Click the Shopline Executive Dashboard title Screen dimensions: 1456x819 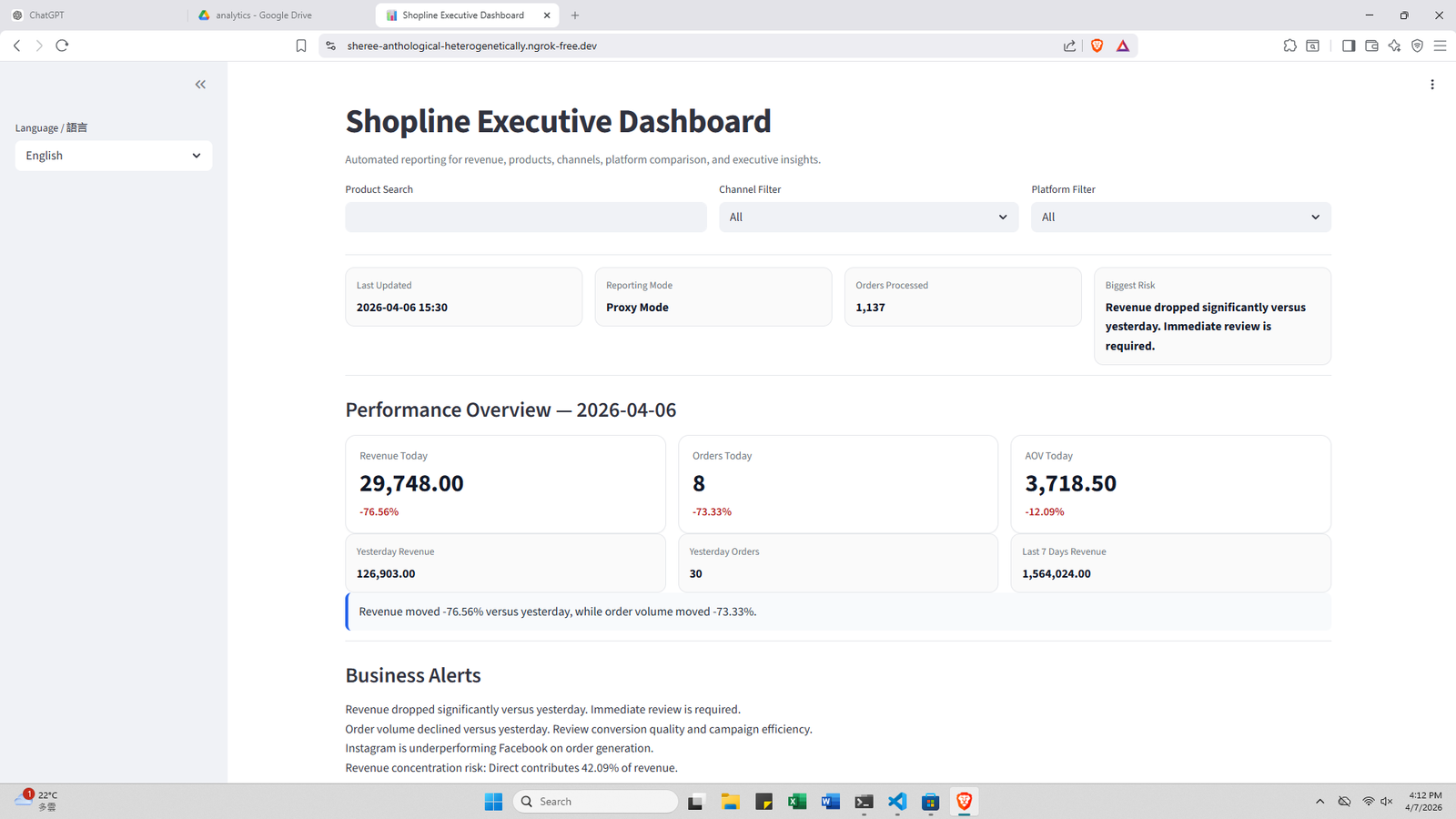[x=558, y=121]
